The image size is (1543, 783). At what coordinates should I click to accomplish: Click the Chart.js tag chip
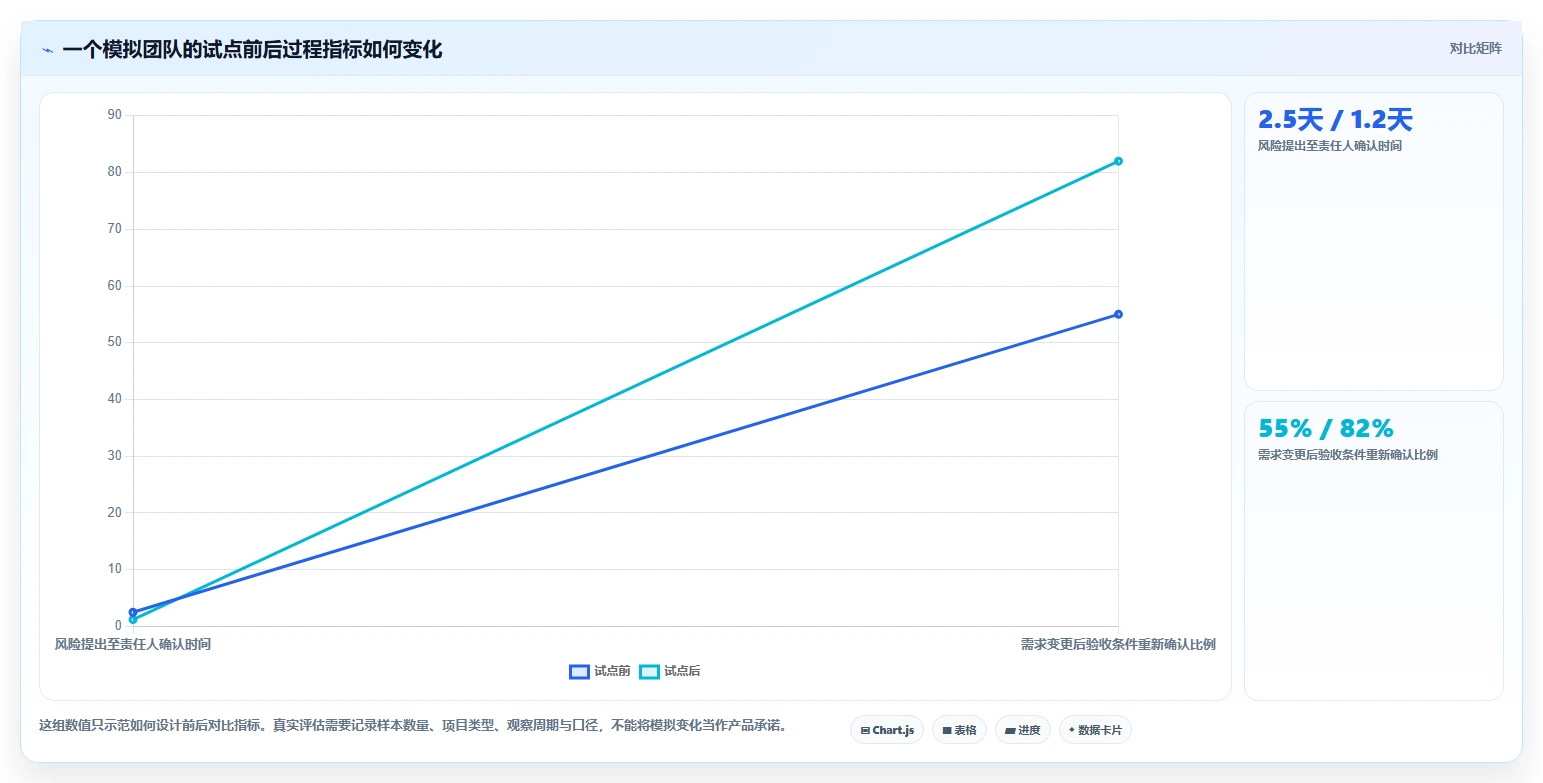(x=887, y=730)
